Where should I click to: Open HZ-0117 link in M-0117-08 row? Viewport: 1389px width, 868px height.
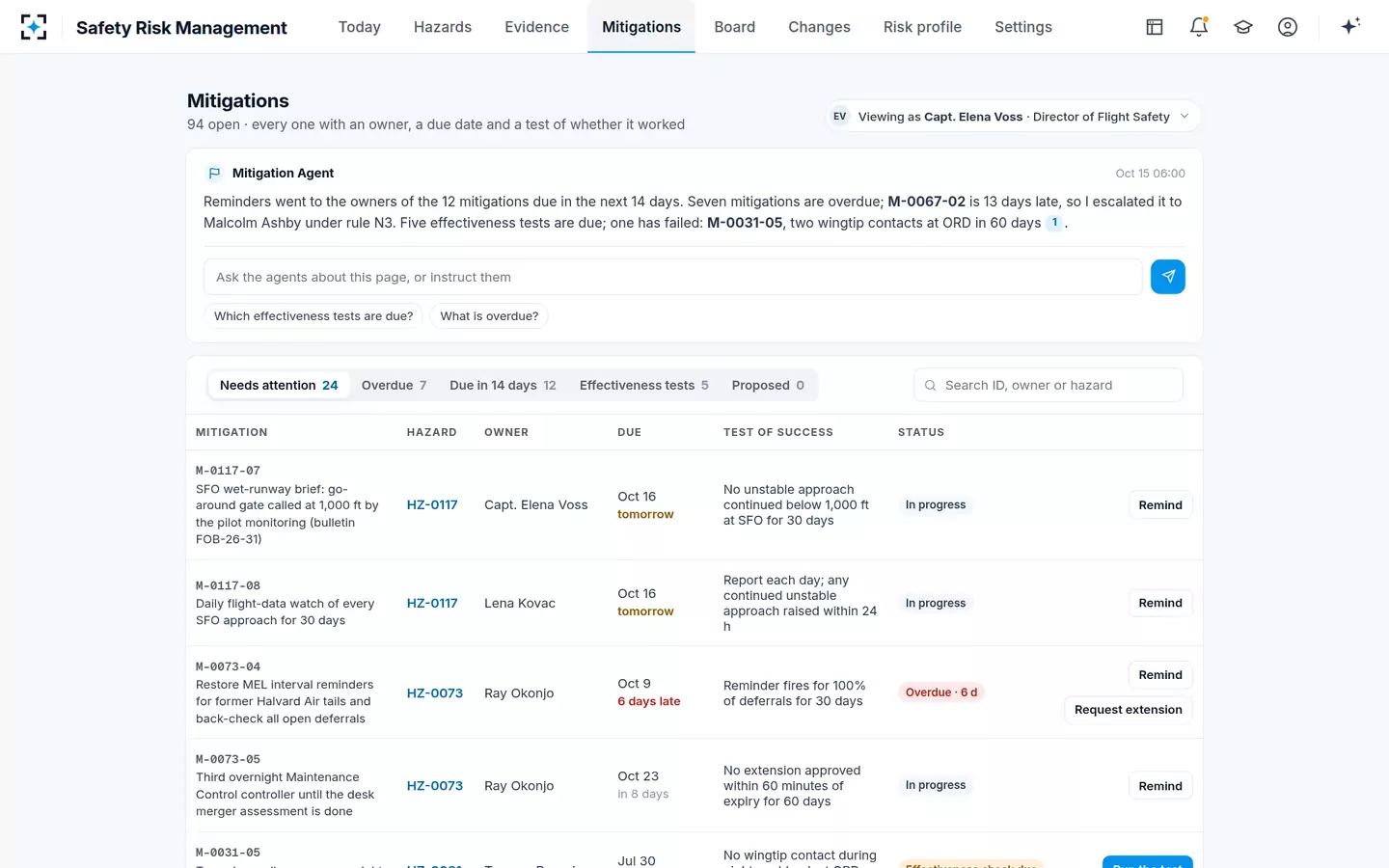coord(432,603)
